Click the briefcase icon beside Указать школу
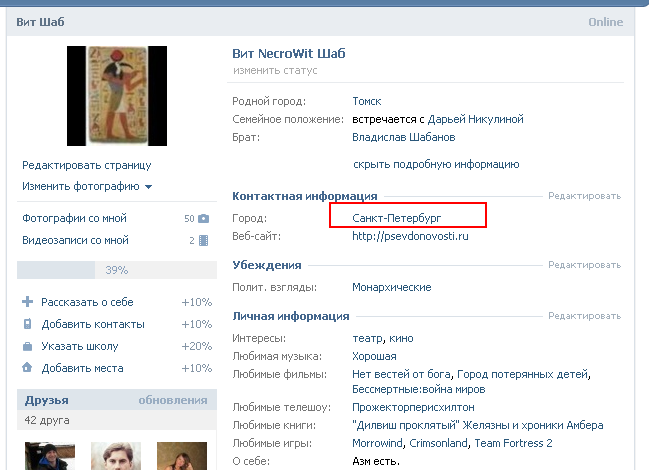 coord(27,346)
